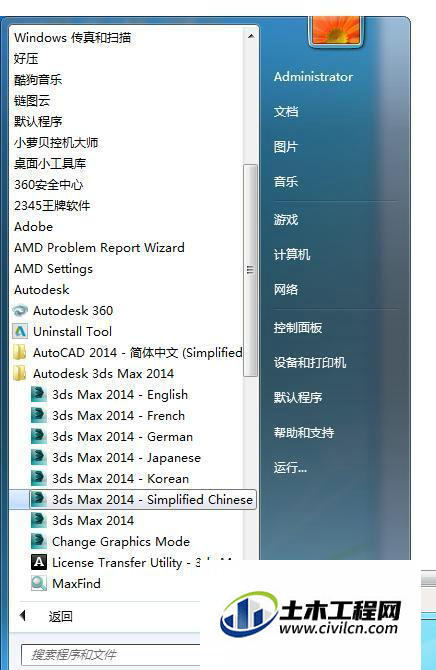Click the program list scroll-up arrow

(x=251, y=37)
